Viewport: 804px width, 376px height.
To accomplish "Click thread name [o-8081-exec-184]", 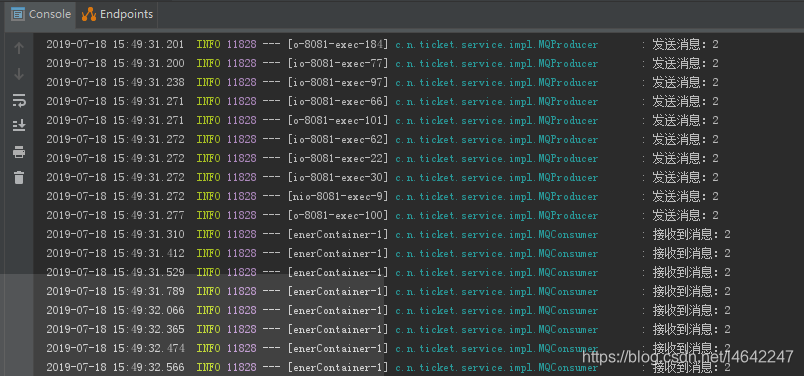I will pyautogui.click(x=338, y=45).
